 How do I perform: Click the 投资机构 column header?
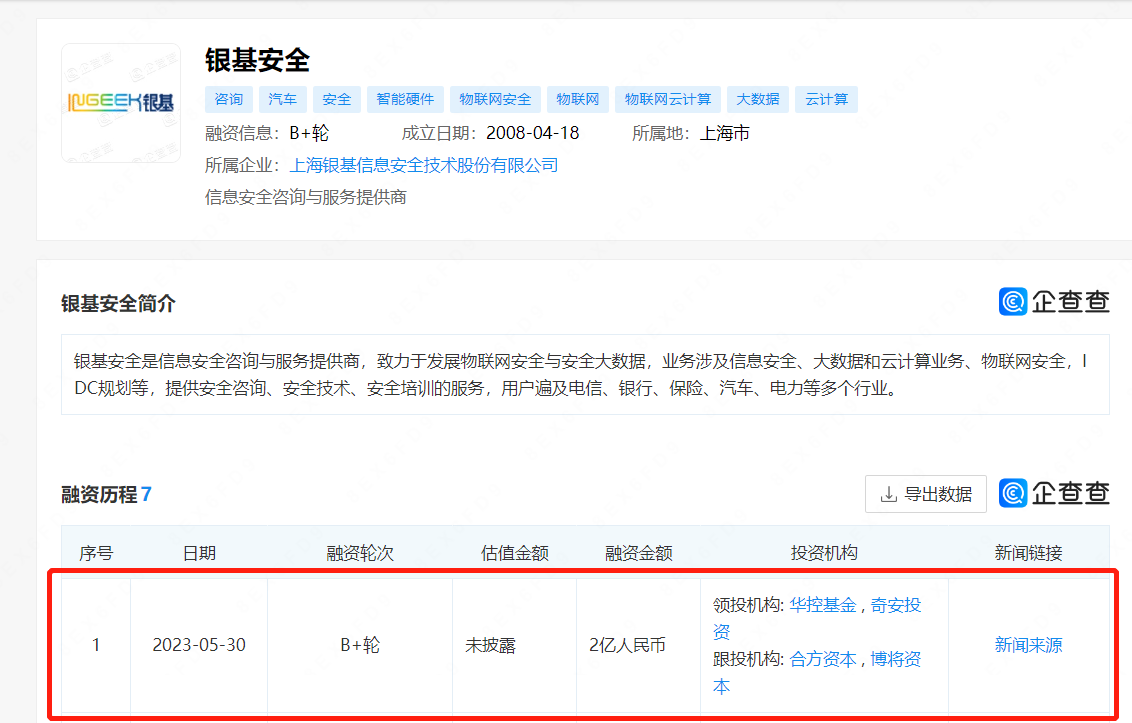tap(824, 553)
